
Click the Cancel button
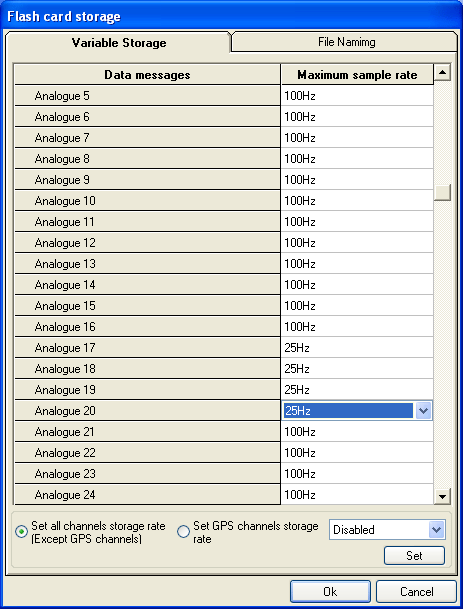tap(416, 592)
